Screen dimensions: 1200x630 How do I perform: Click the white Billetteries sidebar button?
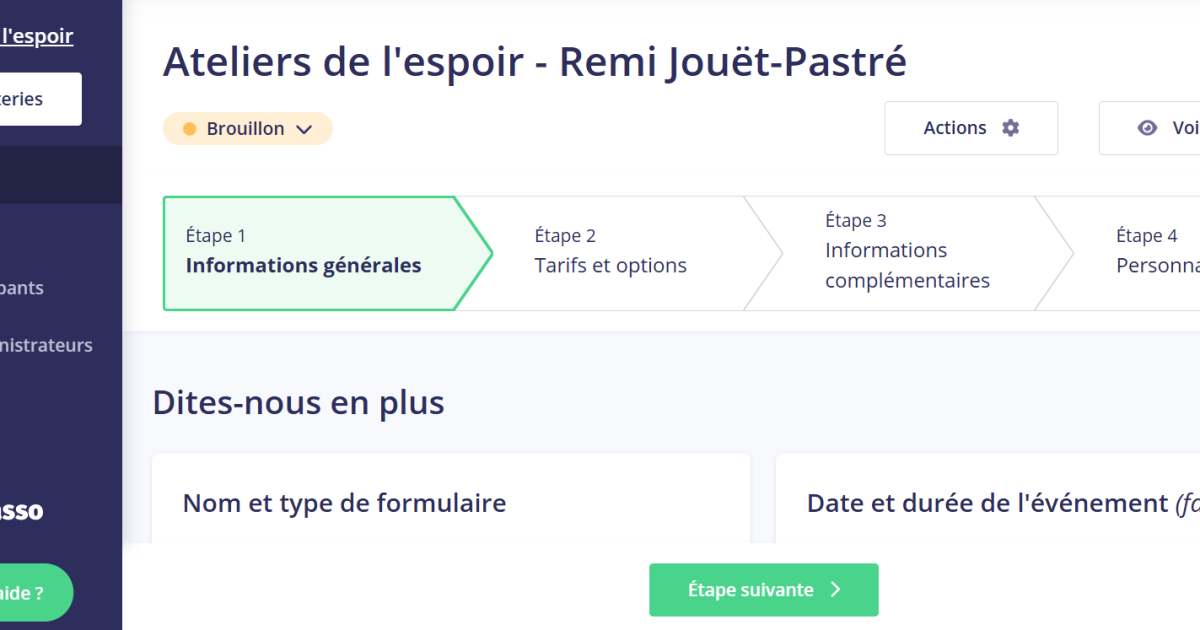(x=38, y=99)
